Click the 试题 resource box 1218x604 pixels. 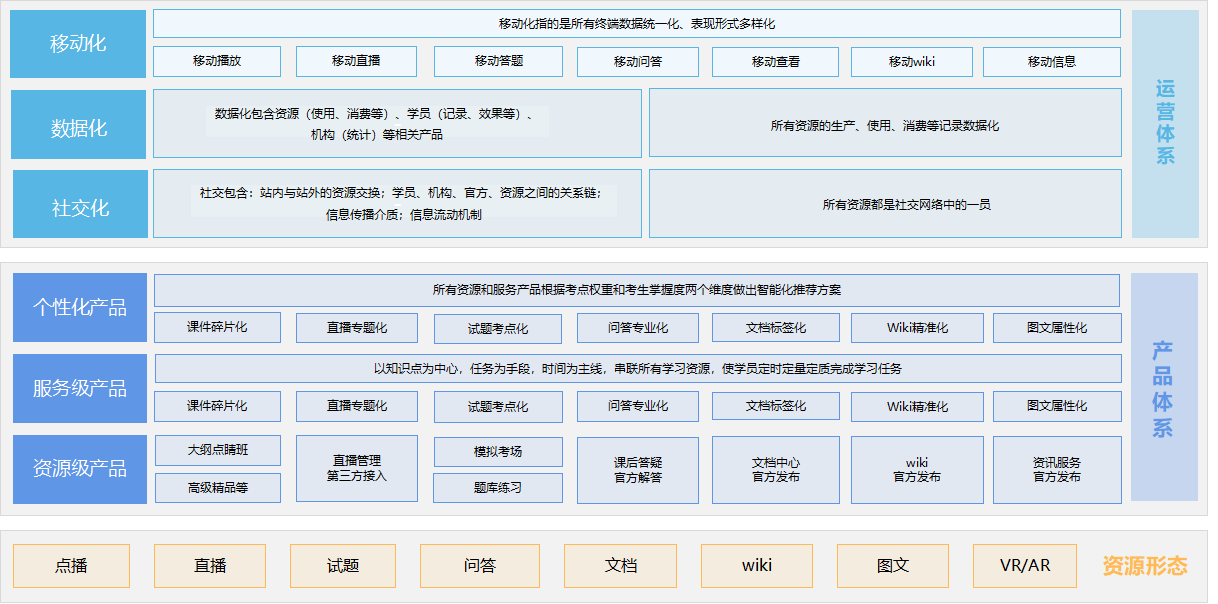click(343, 566)
